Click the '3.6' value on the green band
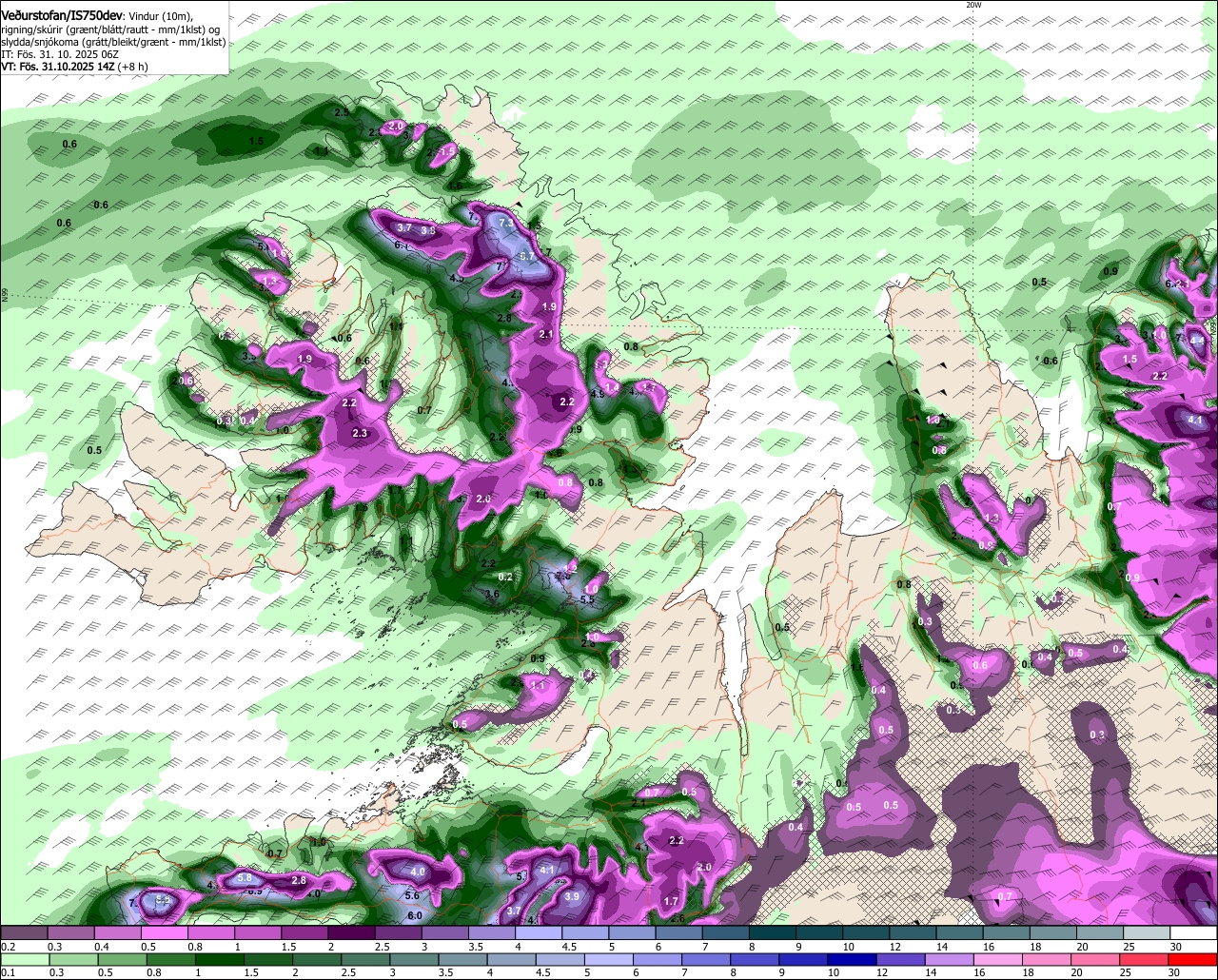 coord(492,594)
